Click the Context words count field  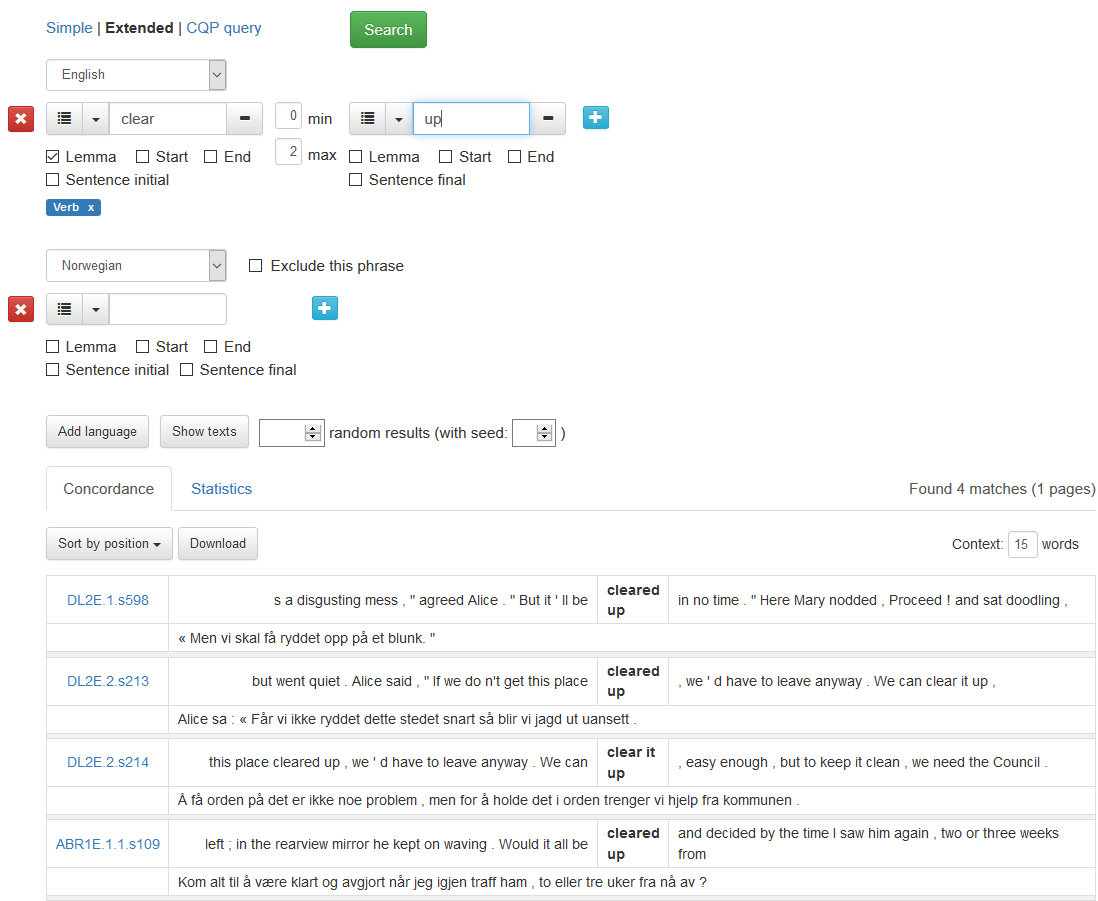coord(1022,544)
